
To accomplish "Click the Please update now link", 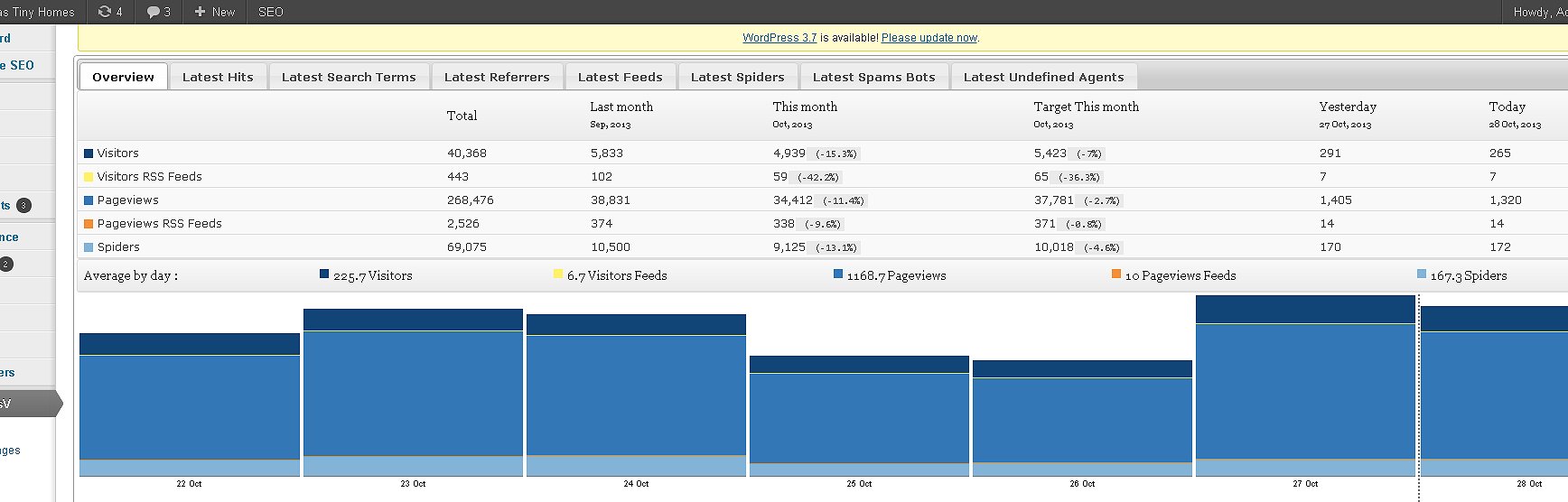I will pyautogui.click(x=929, y=38).
